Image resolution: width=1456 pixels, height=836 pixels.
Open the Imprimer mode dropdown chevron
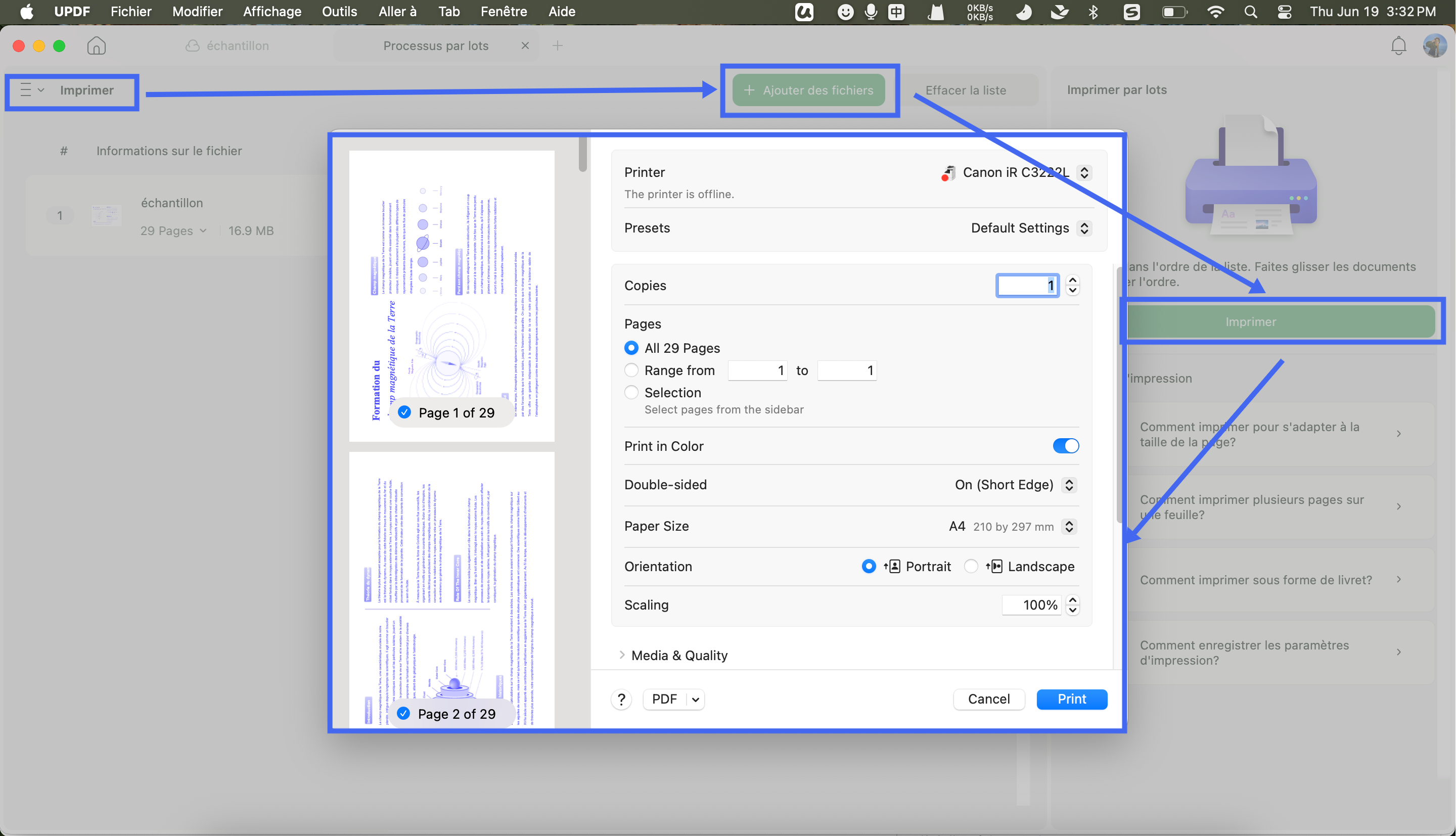(x=41, y=90)
